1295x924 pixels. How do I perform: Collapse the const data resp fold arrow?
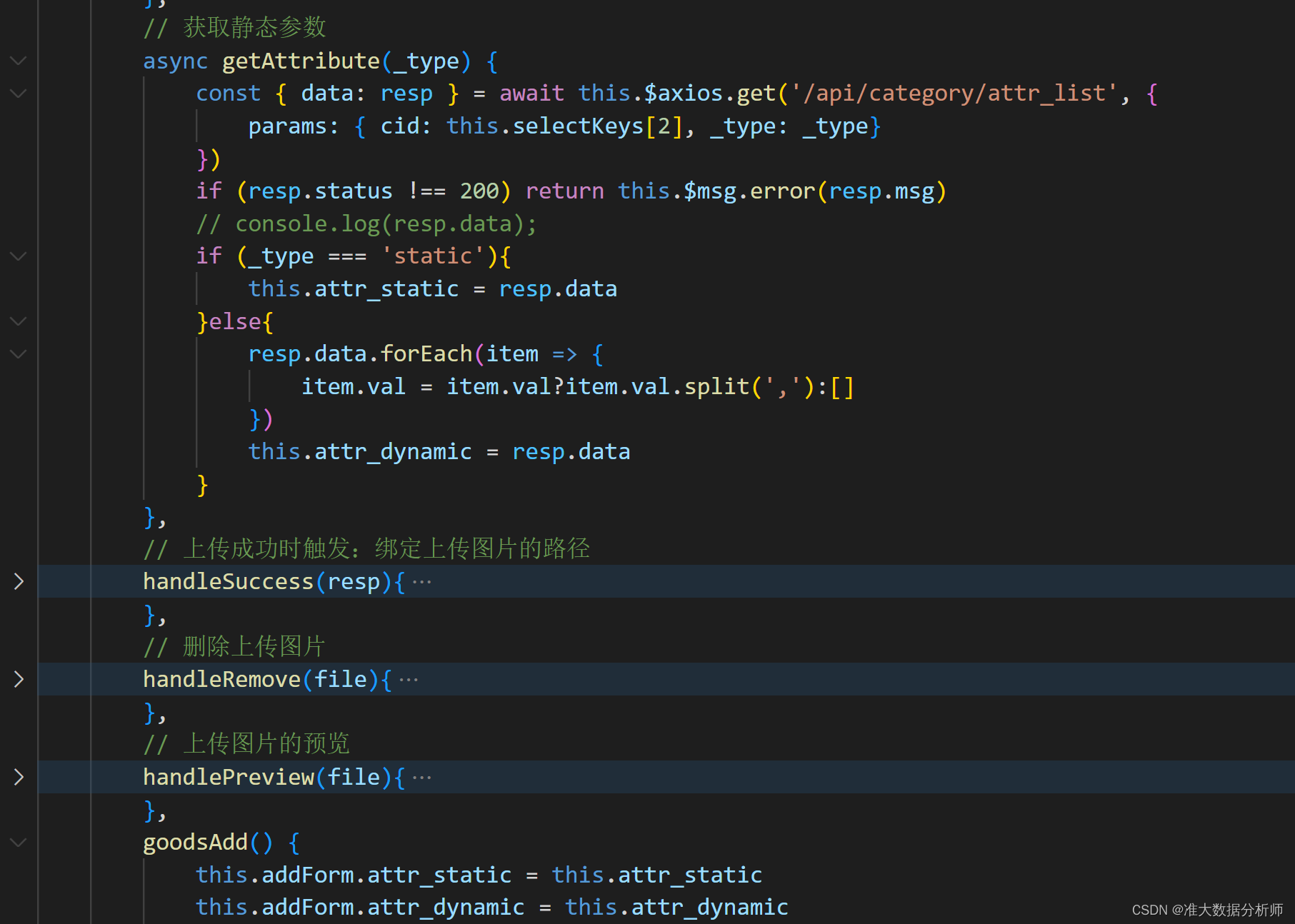tap(19, 94)
